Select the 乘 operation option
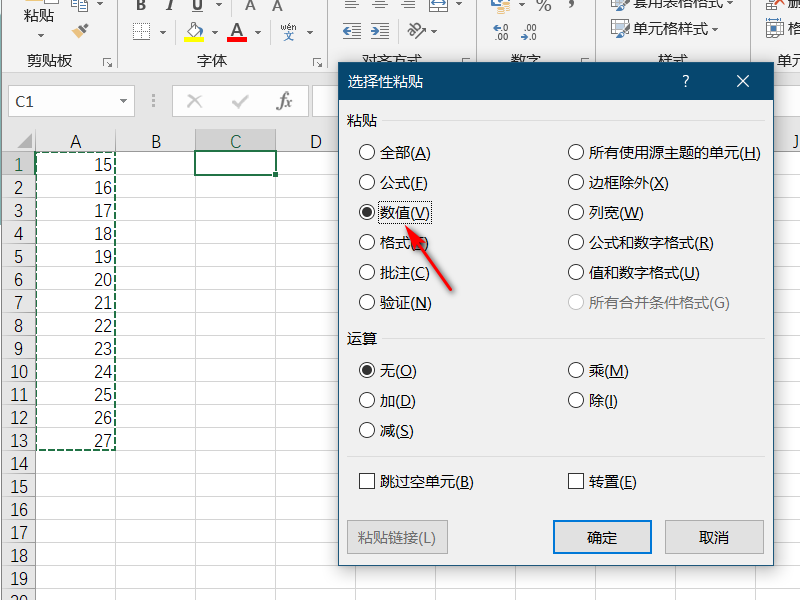Image resolution: width=800 pixels, height=600 pixels. pyautogui.click(x=576, y=371)
